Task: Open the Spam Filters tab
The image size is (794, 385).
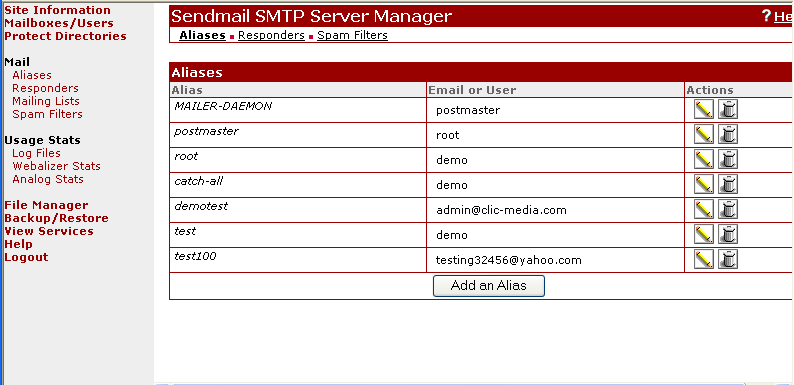Action: [352, 35]
